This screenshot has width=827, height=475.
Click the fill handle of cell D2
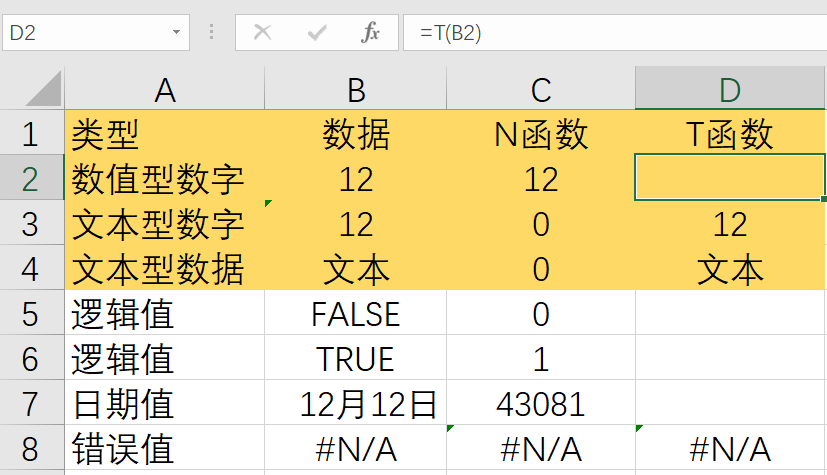[824, 199]
